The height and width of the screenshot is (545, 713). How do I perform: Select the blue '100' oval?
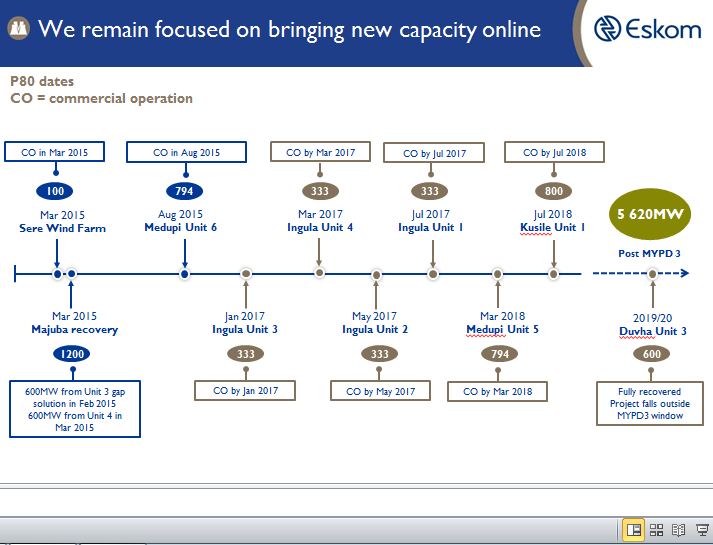tap(55, 191)
